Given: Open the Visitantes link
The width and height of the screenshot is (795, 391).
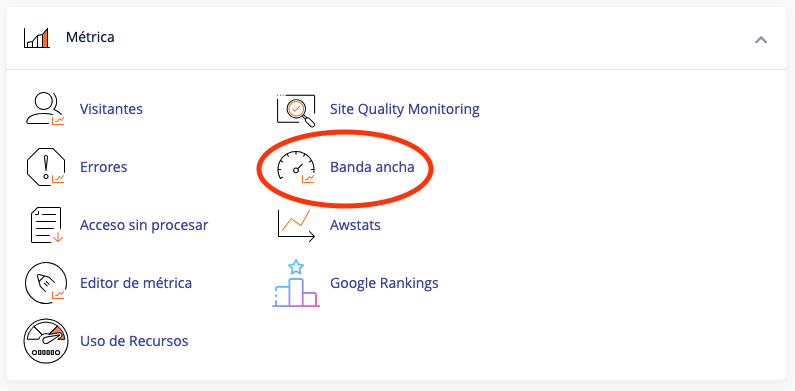Looking at the screenshot, I should pos(111,109).
